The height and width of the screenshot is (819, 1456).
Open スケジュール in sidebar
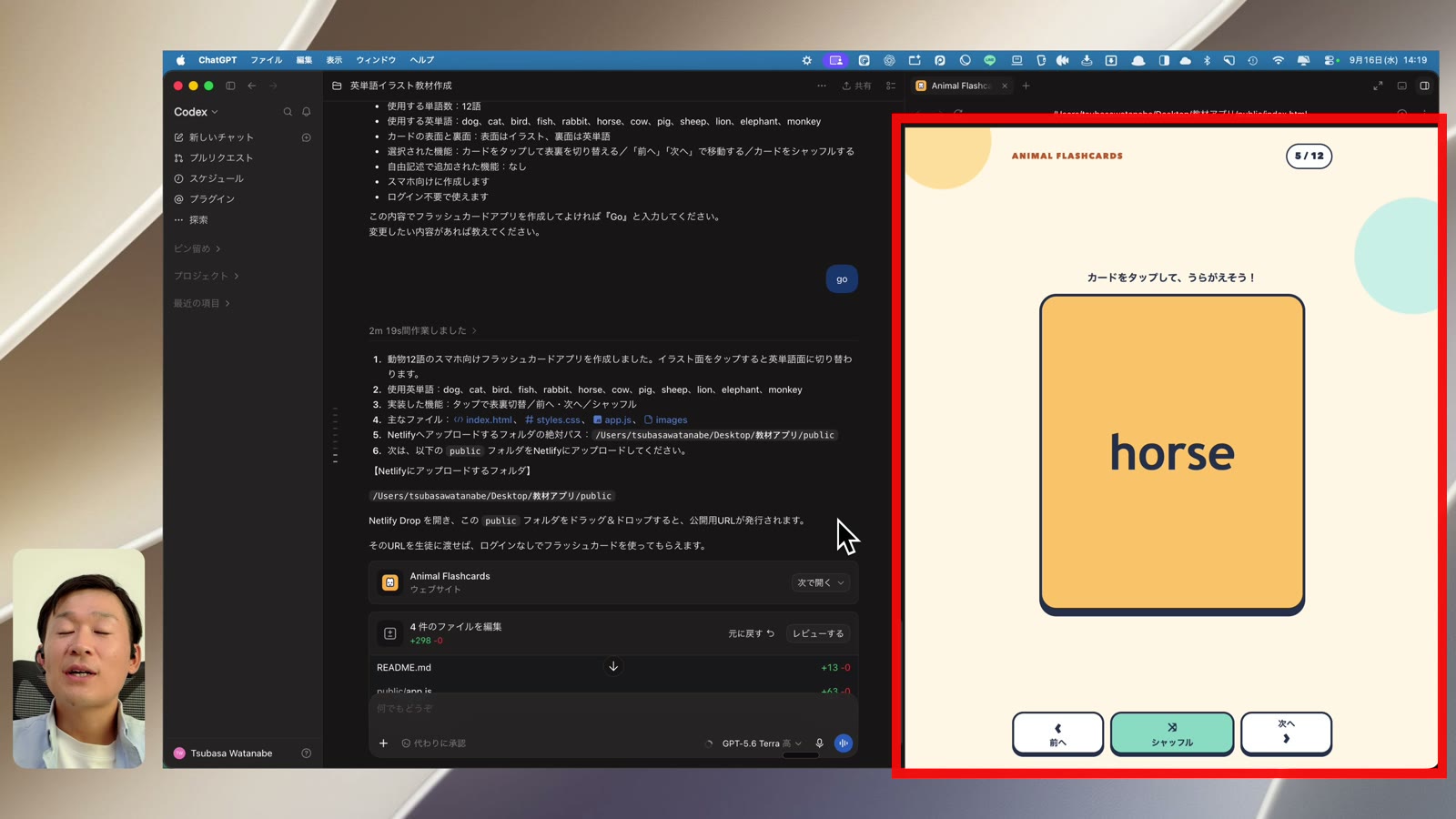point(209,178)
